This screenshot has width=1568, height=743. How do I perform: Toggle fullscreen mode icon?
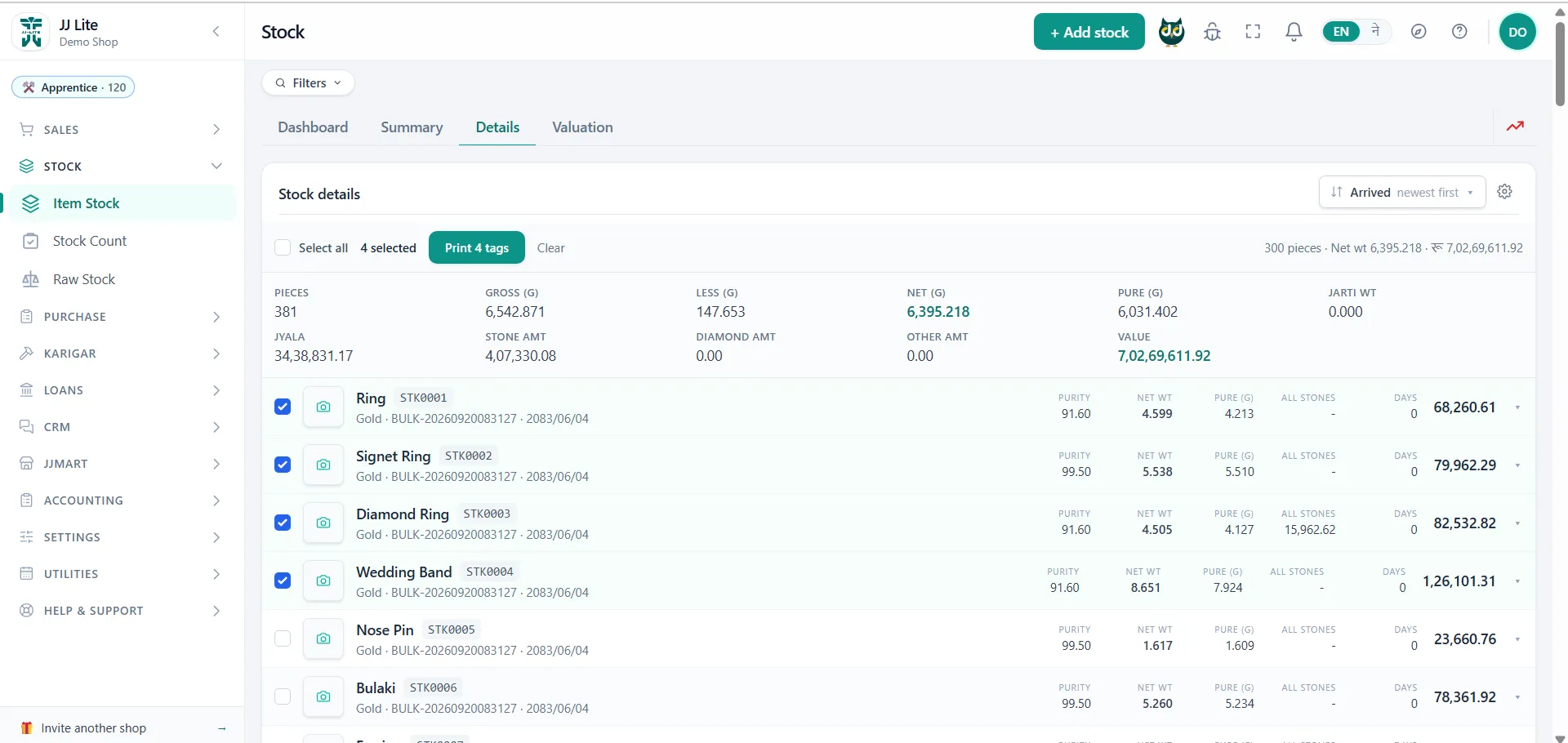(x=1253, y=32)
